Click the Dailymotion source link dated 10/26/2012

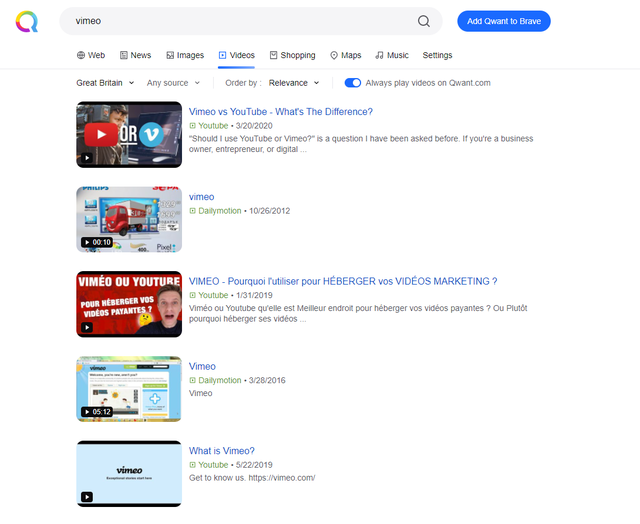tap(220, 211)
